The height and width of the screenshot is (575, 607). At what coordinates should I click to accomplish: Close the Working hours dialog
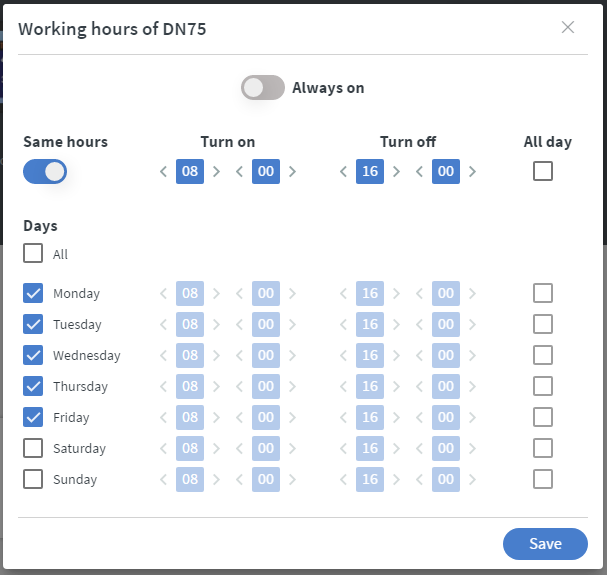tap(568, 27)
